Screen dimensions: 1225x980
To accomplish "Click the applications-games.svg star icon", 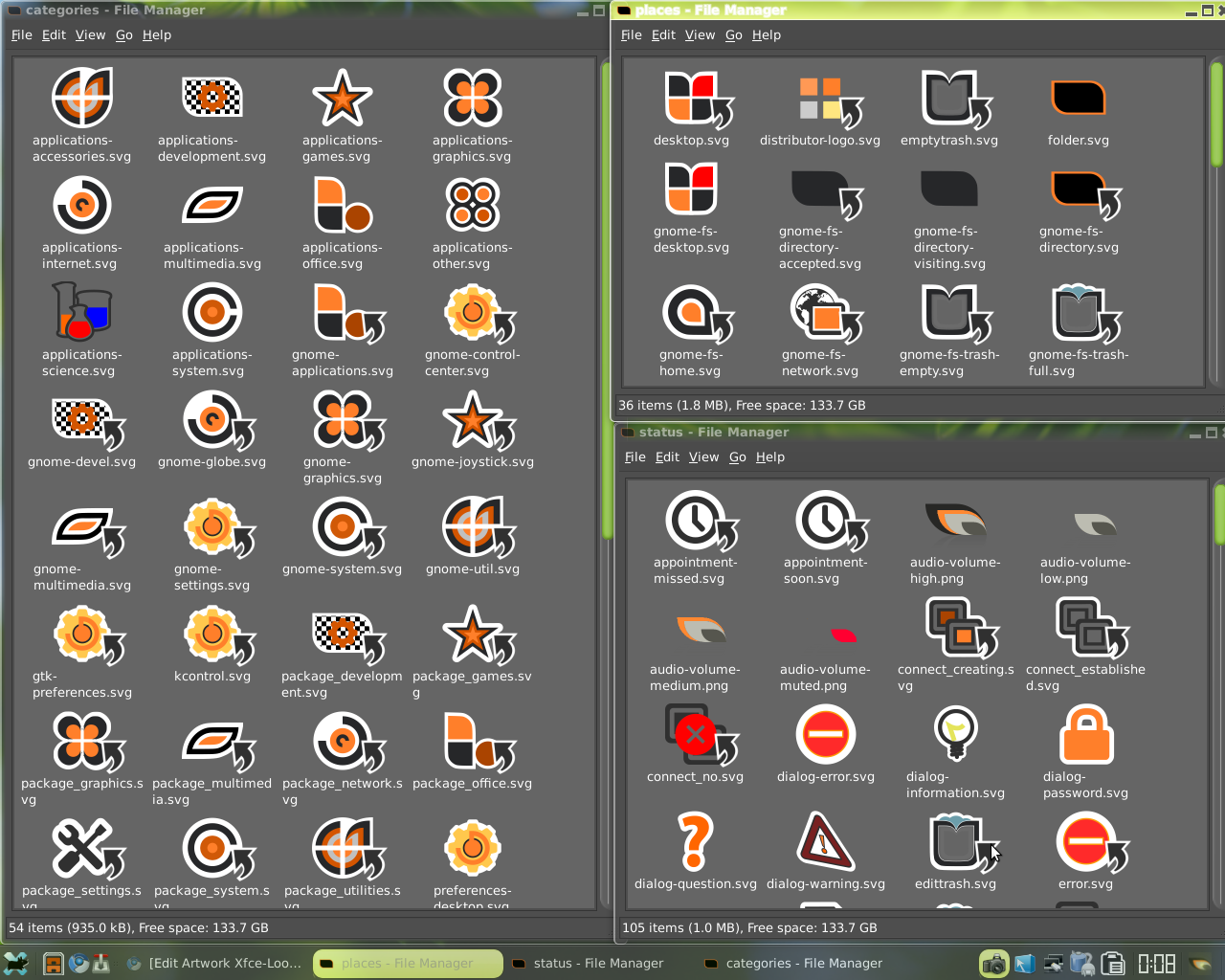I will click(x=343, y=98).
